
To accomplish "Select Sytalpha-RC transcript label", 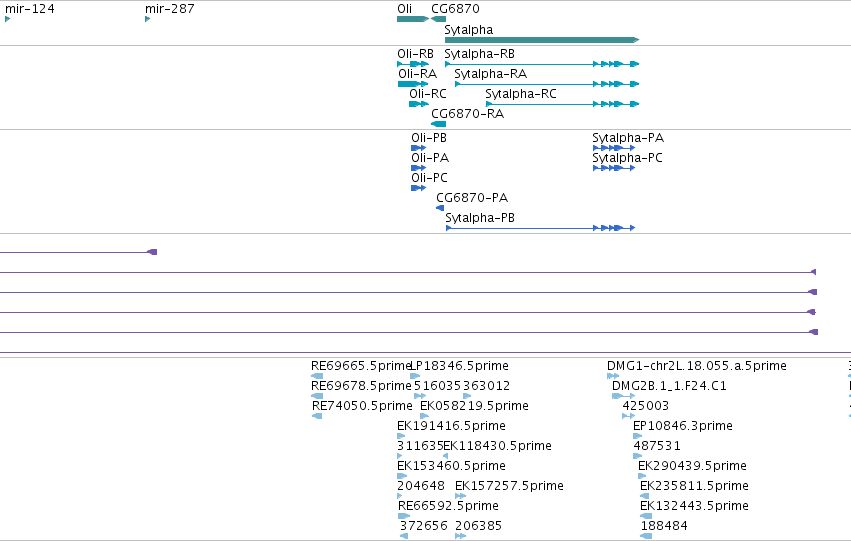I will coord(521,94).
